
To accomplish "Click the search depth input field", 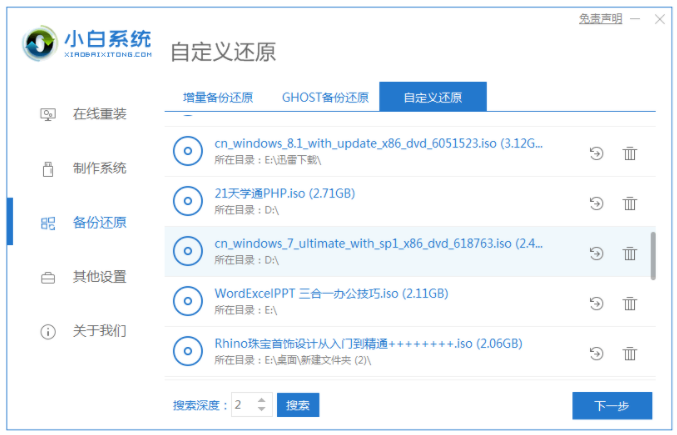I will click(x=243, y=405).
